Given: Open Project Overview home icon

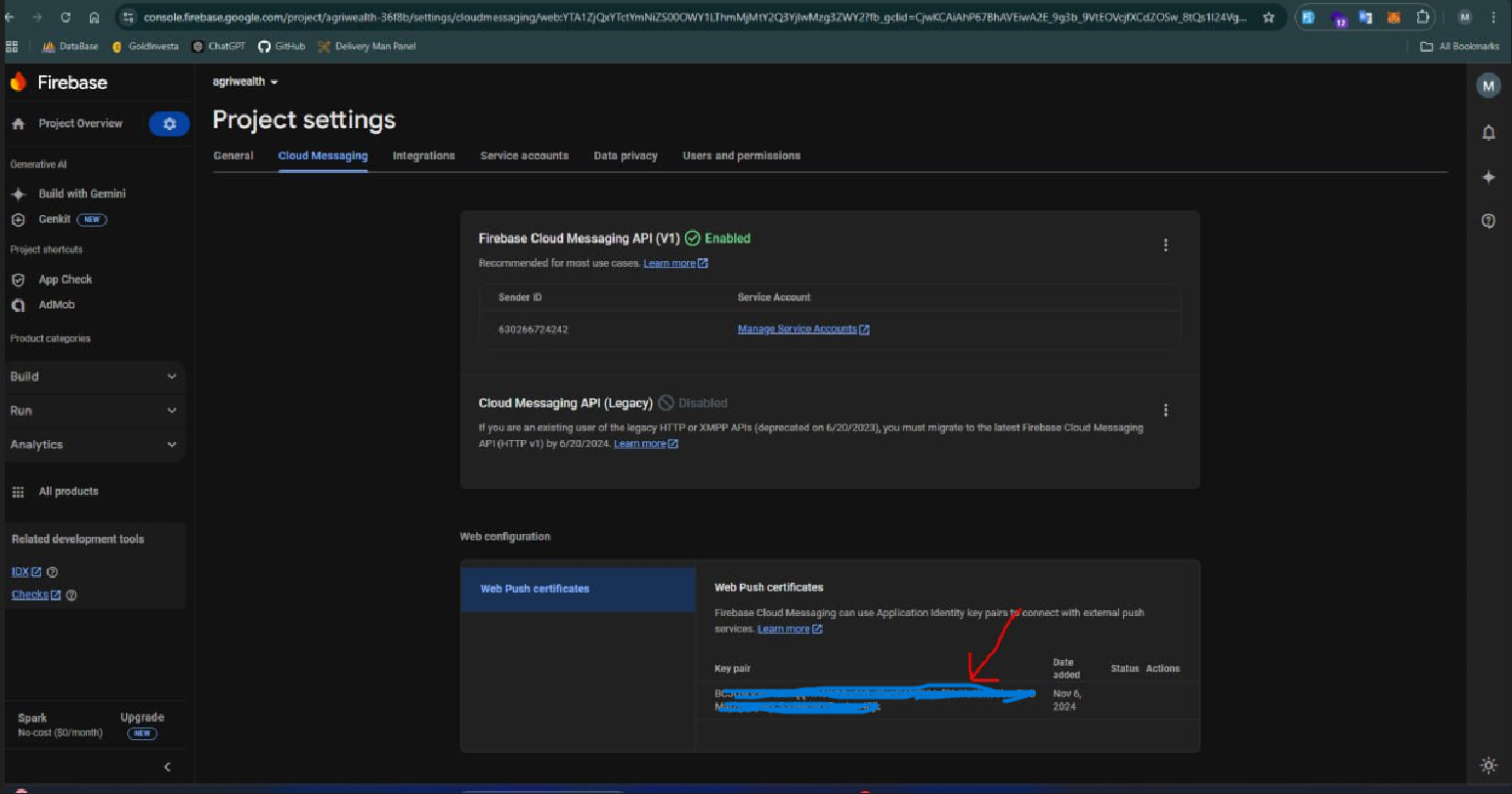Looking at the screenshot, I should point(18,124).
